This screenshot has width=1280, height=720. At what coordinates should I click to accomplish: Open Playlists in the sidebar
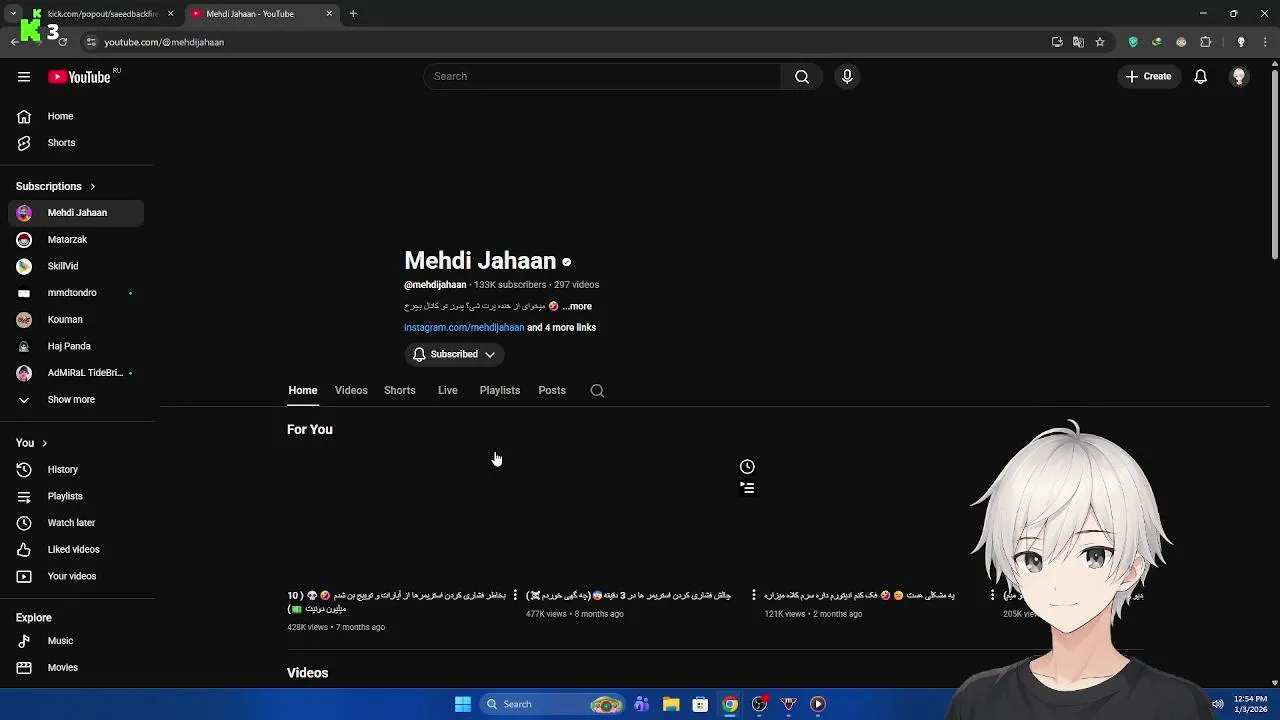click(x=76, y=496)
